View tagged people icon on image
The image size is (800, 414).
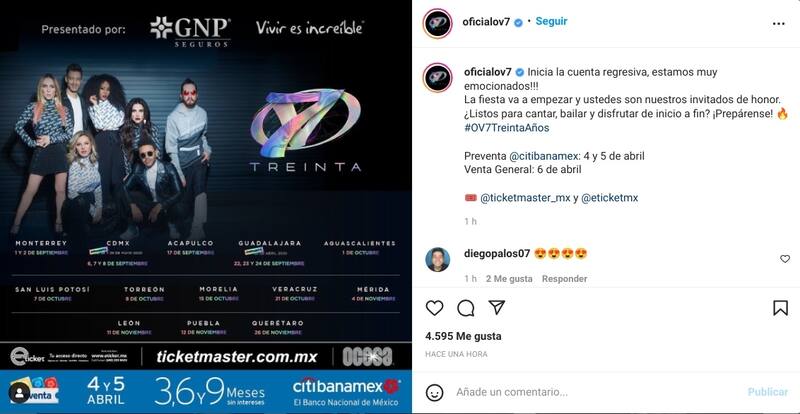coord(19,393)
